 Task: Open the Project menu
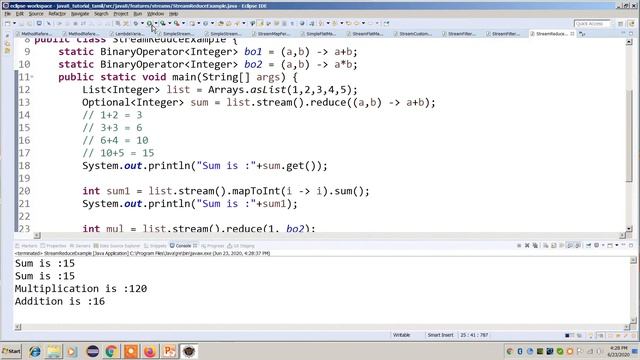click(121, 13)
